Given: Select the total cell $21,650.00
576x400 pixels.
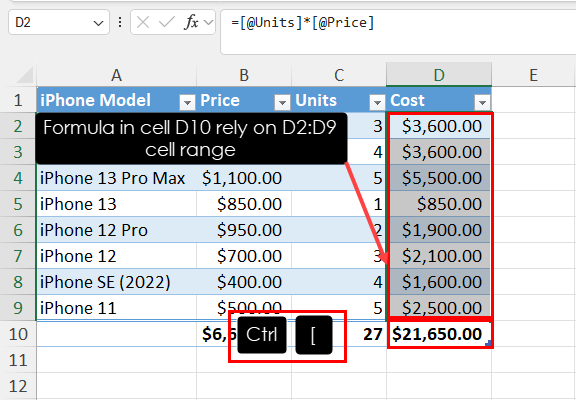Looking at the screenshot, I should (439, 334).
